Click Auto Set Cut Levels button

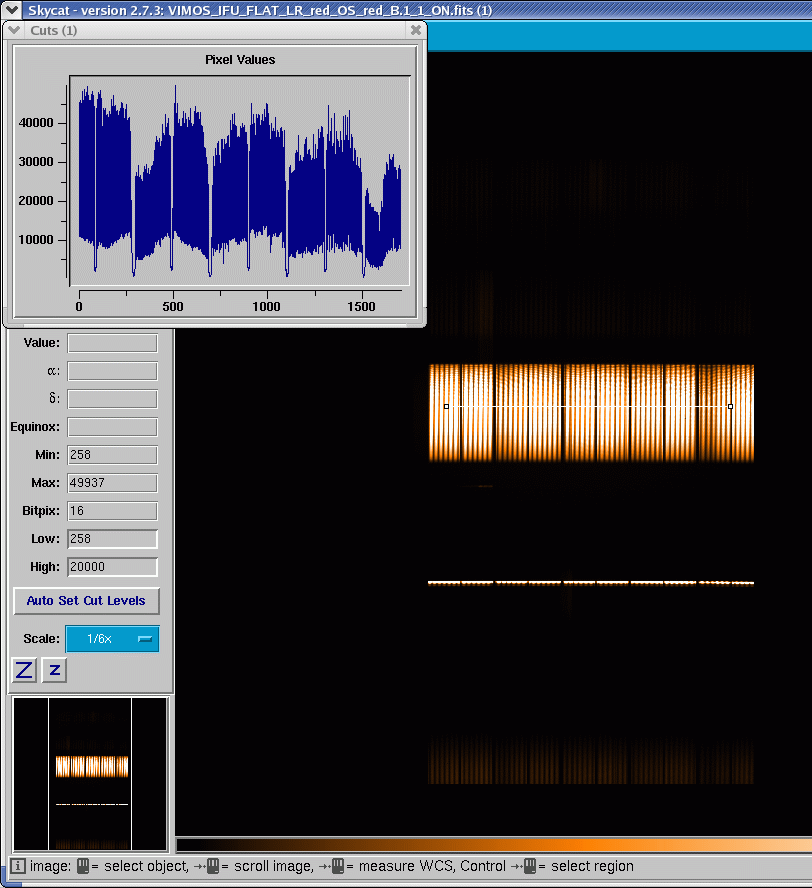pyautogui.click(x=86, y=601)
